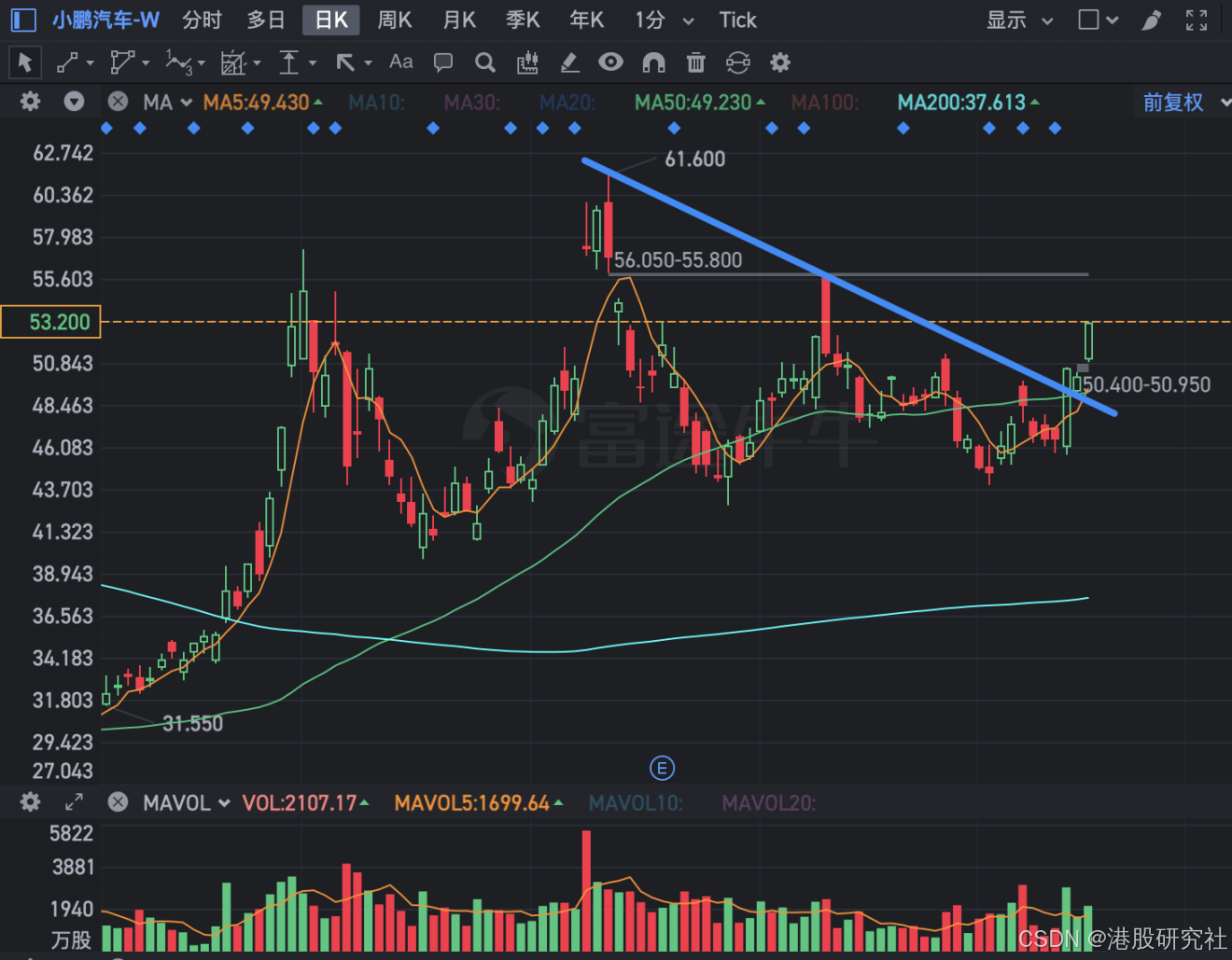Expand wave pattern tool options arrow

(x=202, y=63)
